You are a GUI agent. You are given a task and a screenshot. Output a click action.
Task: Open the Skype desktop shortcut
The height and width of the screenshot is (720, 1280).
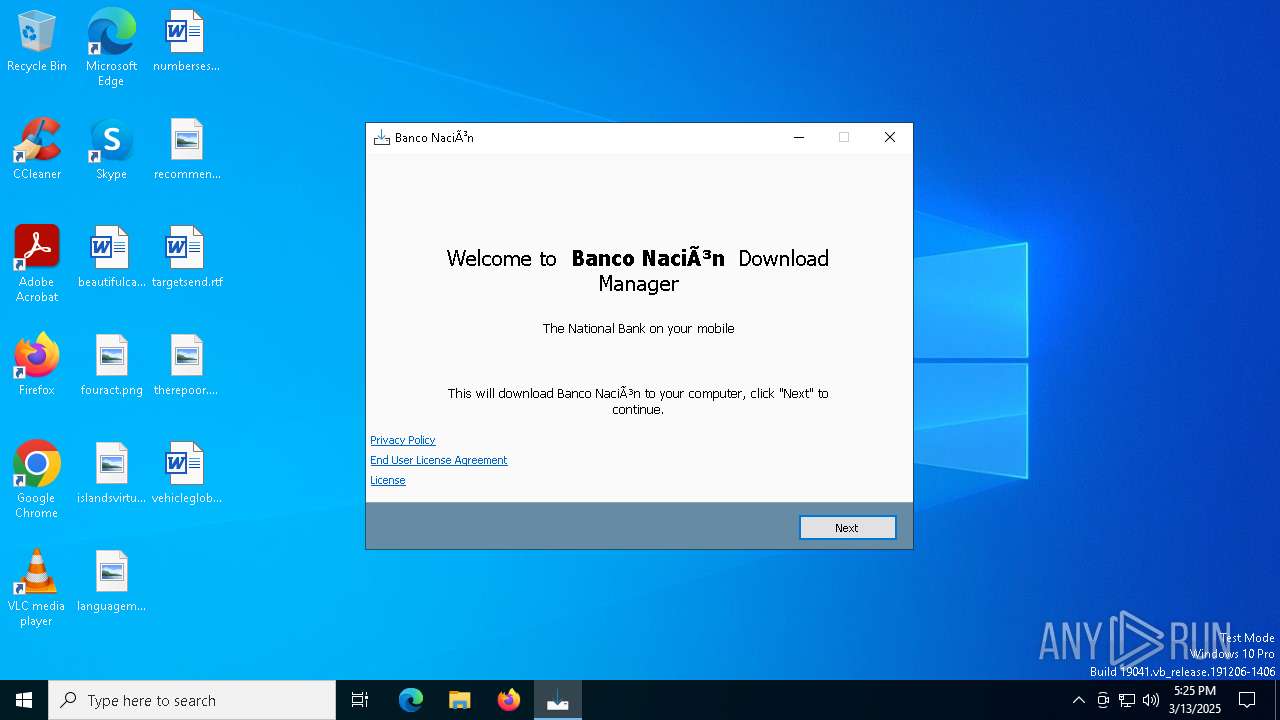111,149
